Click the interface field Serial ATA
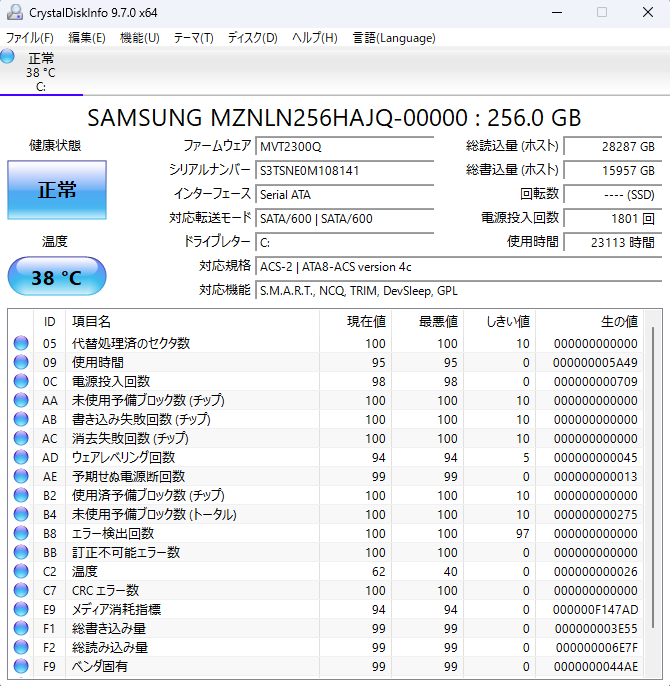The height and width of the screenshot is (686, 670). click(x=345, y=194)
